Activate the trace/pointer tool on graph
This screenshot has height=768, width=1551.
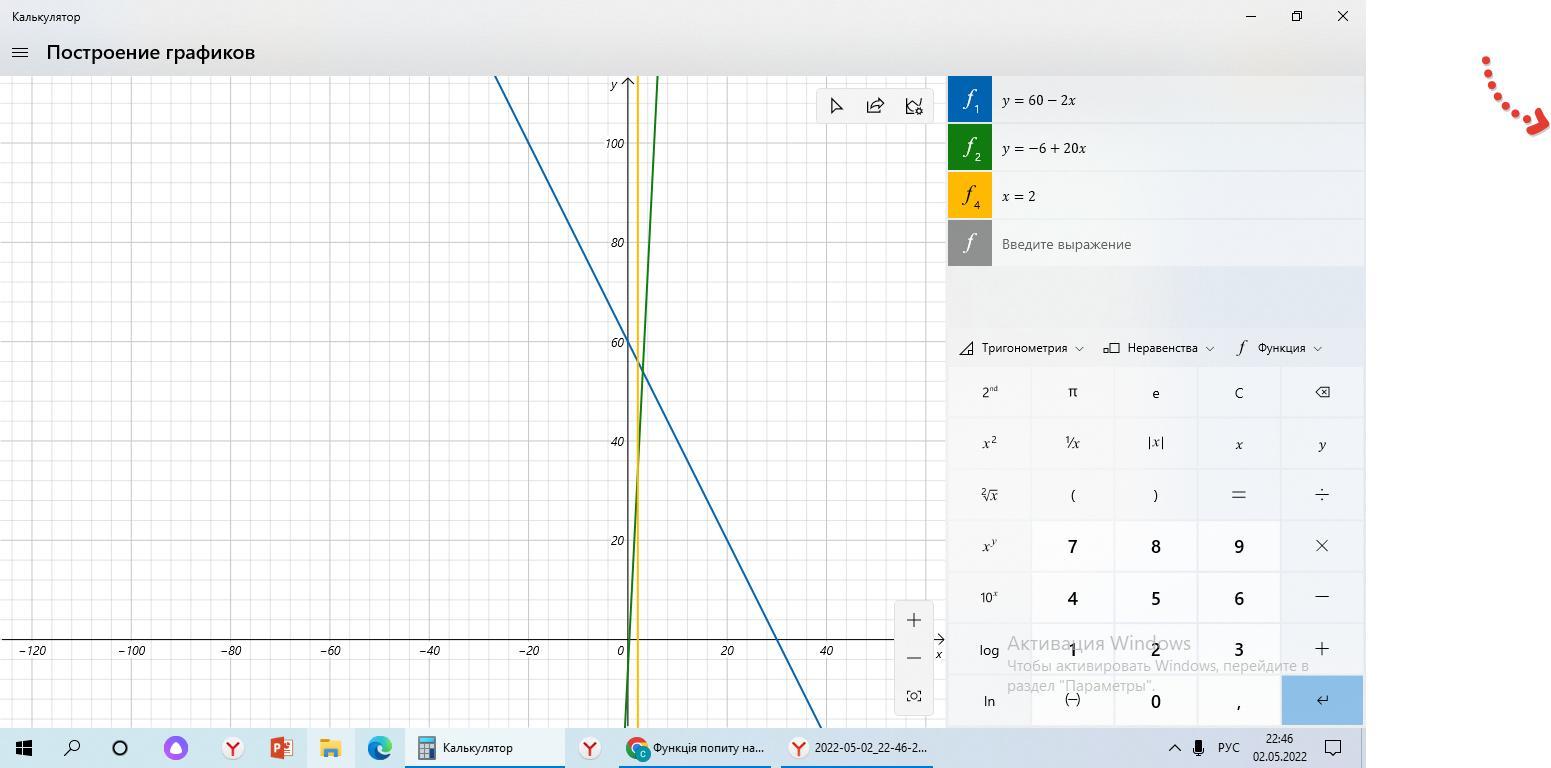pos(837,106)
